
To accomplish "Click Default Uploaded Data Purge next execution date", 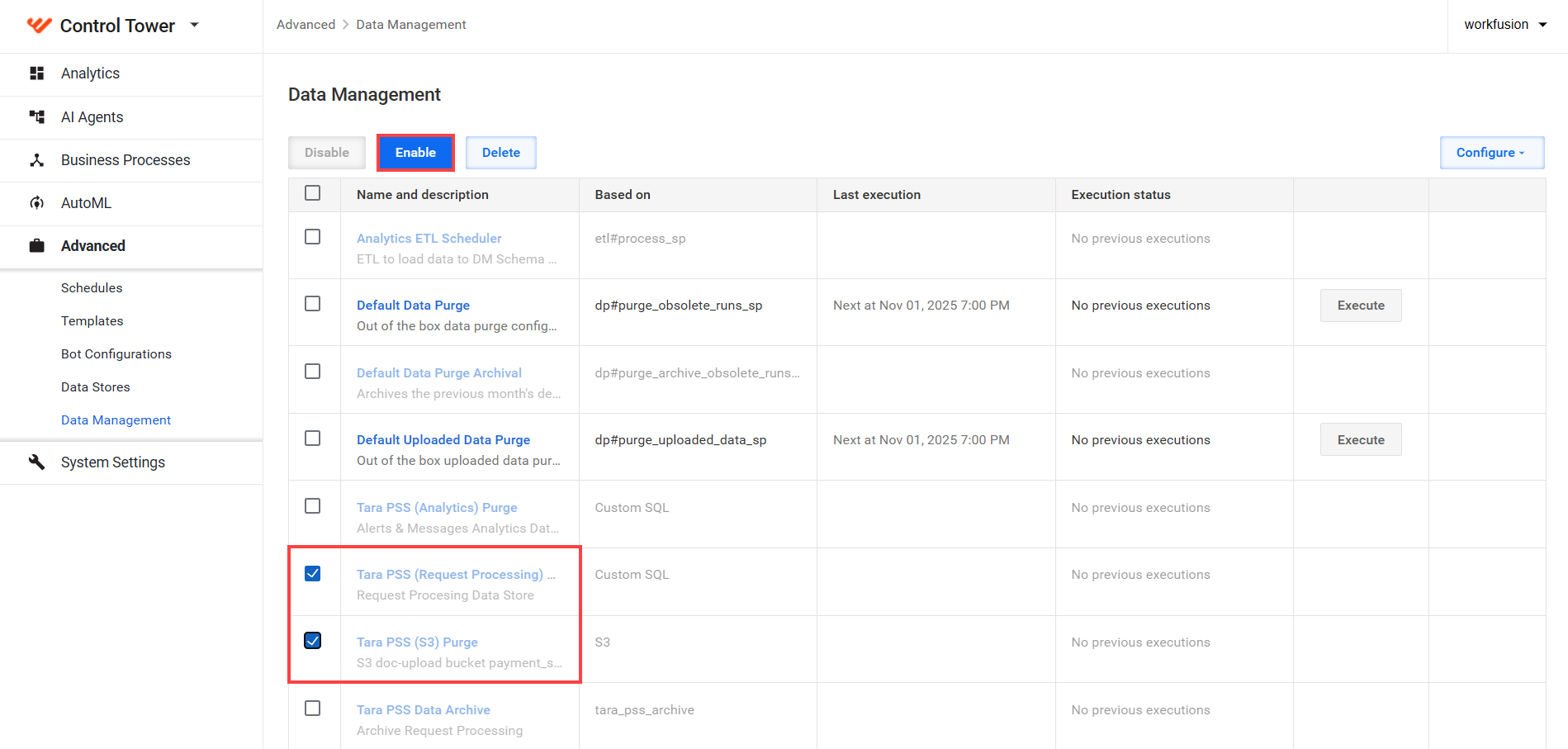I will (x=921, y=440).
